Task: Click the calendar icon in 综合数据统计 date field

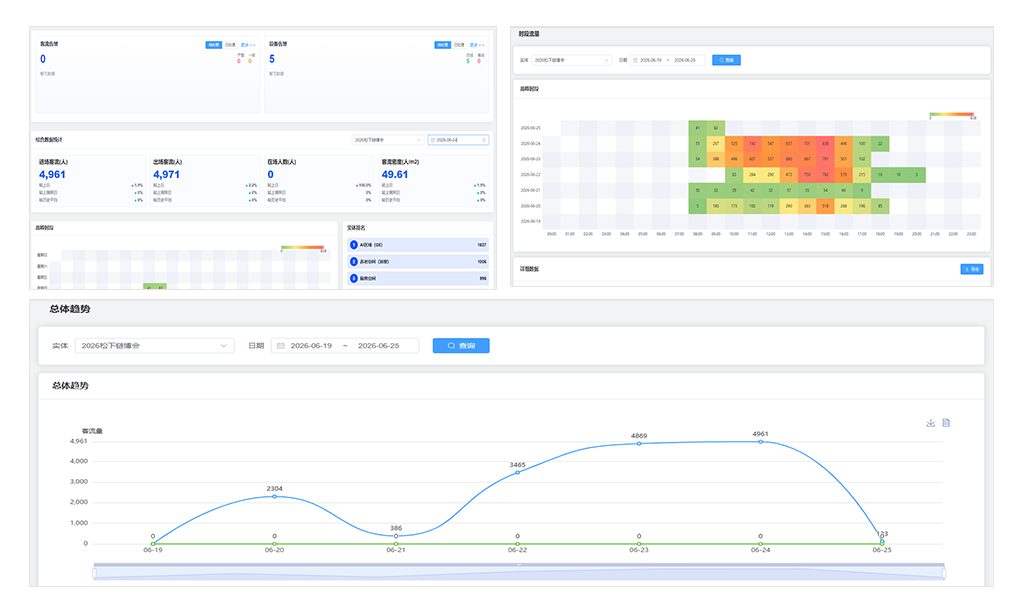Action: [433, 140]
